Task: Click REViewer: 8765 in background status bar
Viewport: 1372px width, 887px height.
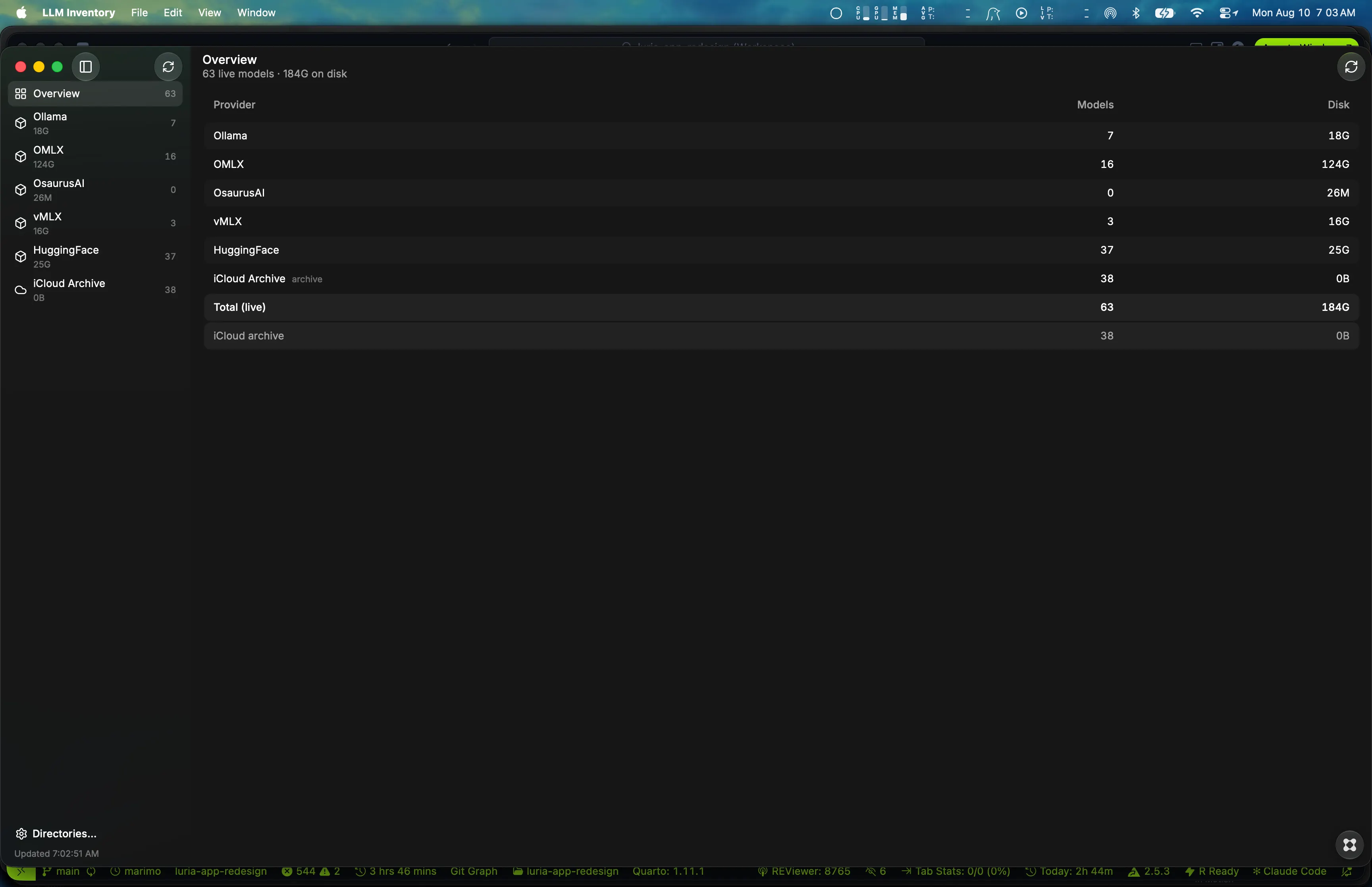Action: point(804,872)
